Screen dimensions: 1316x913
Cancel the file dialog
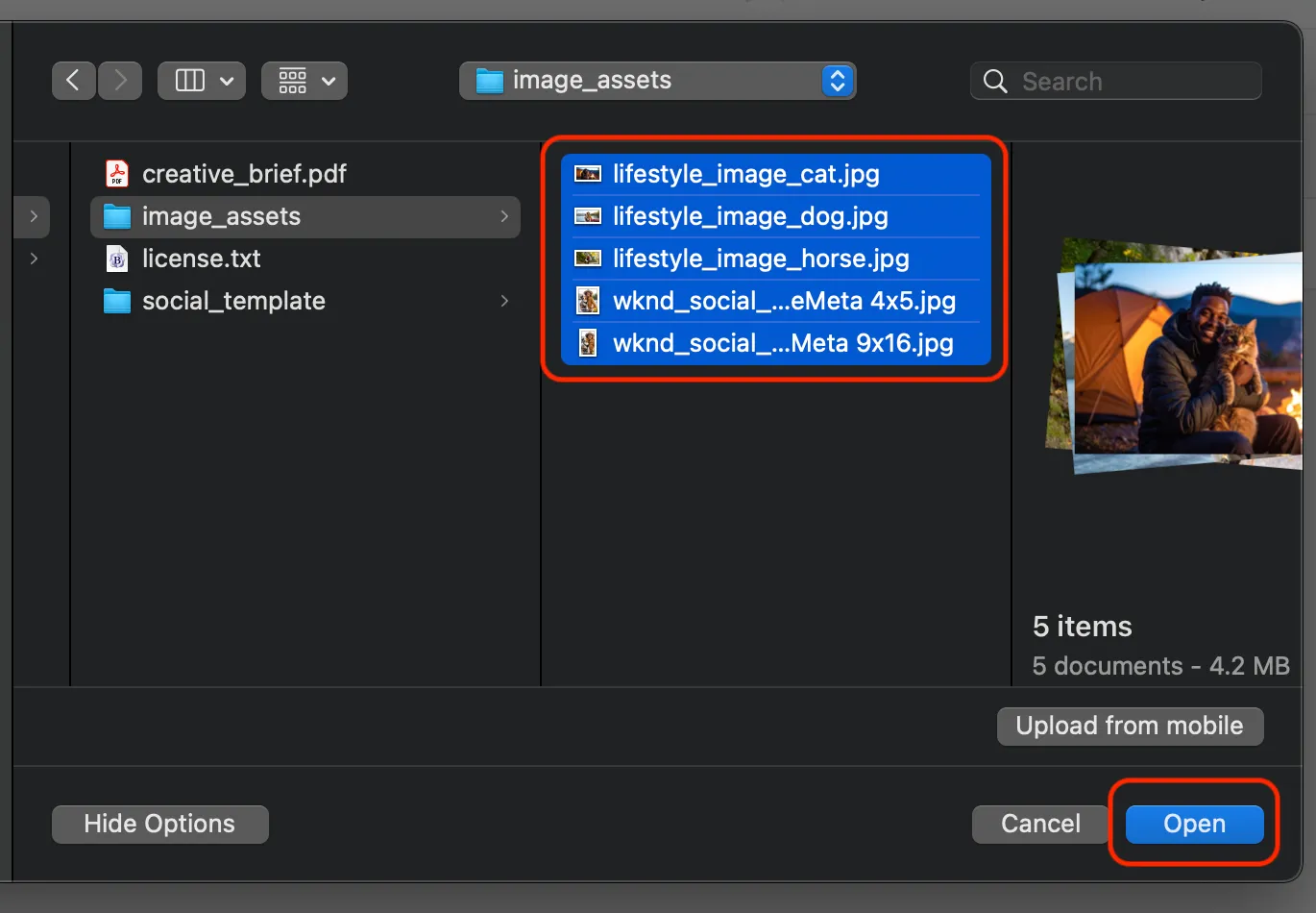coord(1040,824)
